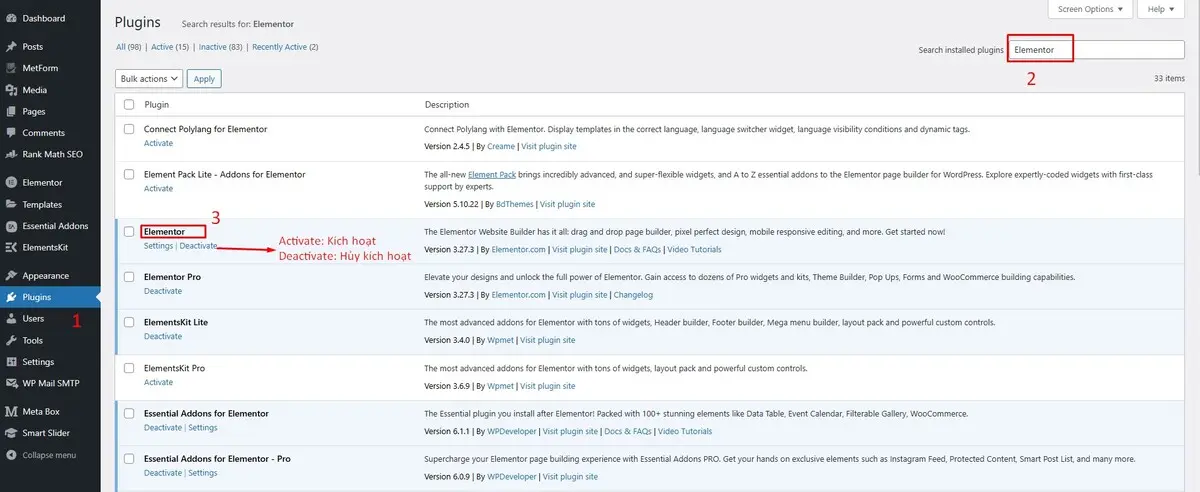Open the Bulk actions dropdown
Screen dimensions: 1200x492
149,78
